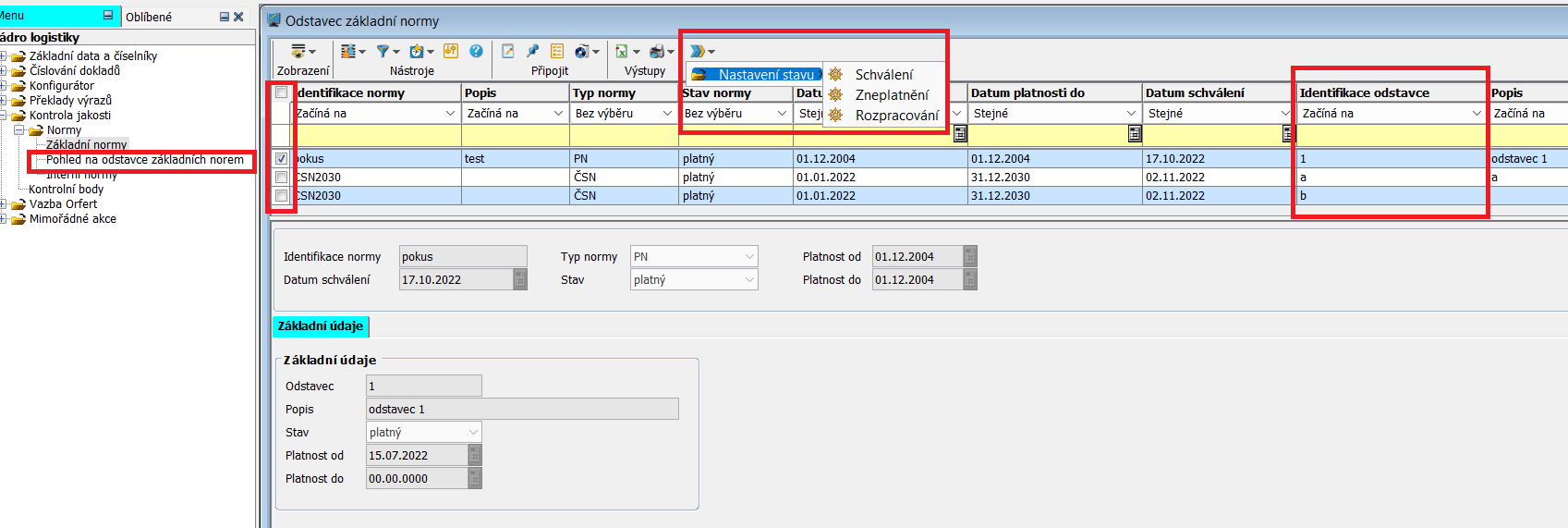Click the filter funnel icon
The width and height of the screenshot is (1568, 528).
click(x=383, y=52)
